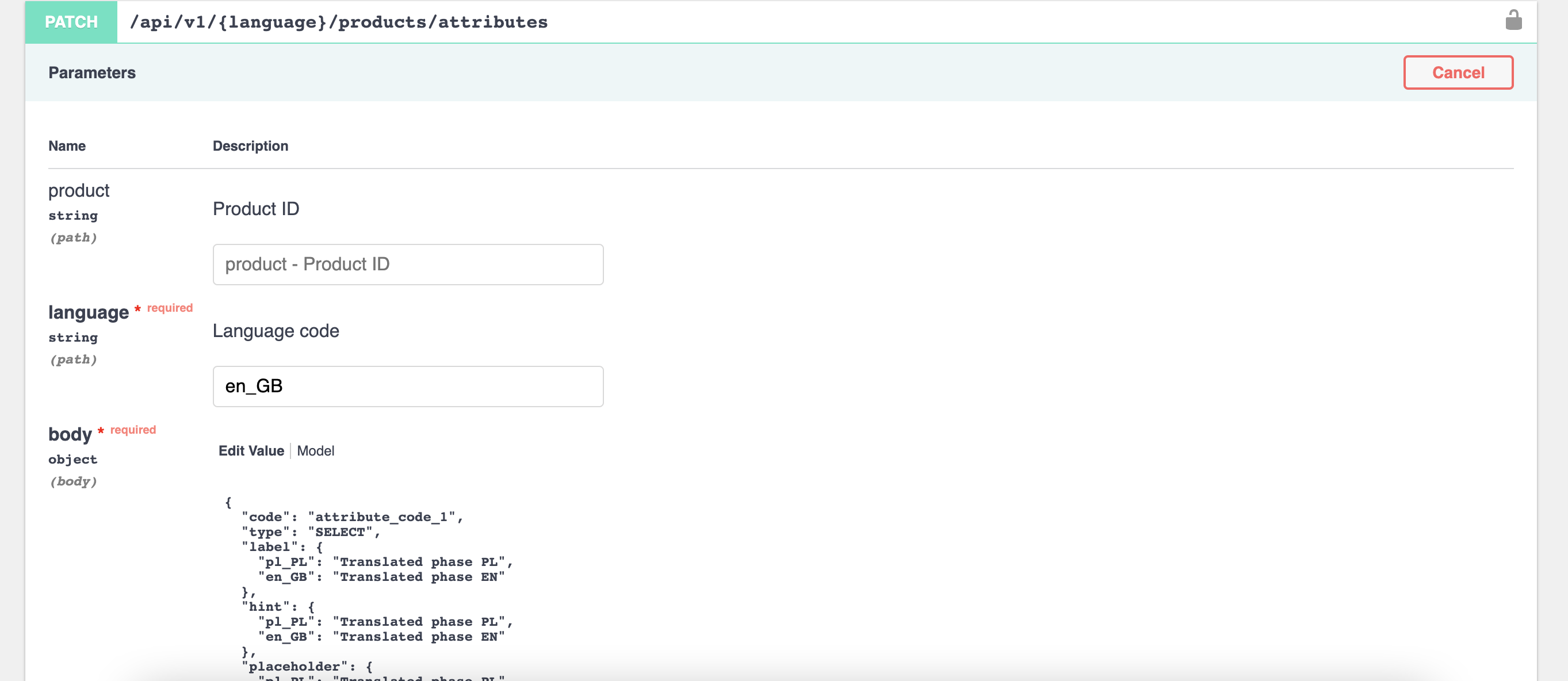Click the Description column header
Image resolution: width=1568 pixels, height=681 pixels.
tap(250, 146)
